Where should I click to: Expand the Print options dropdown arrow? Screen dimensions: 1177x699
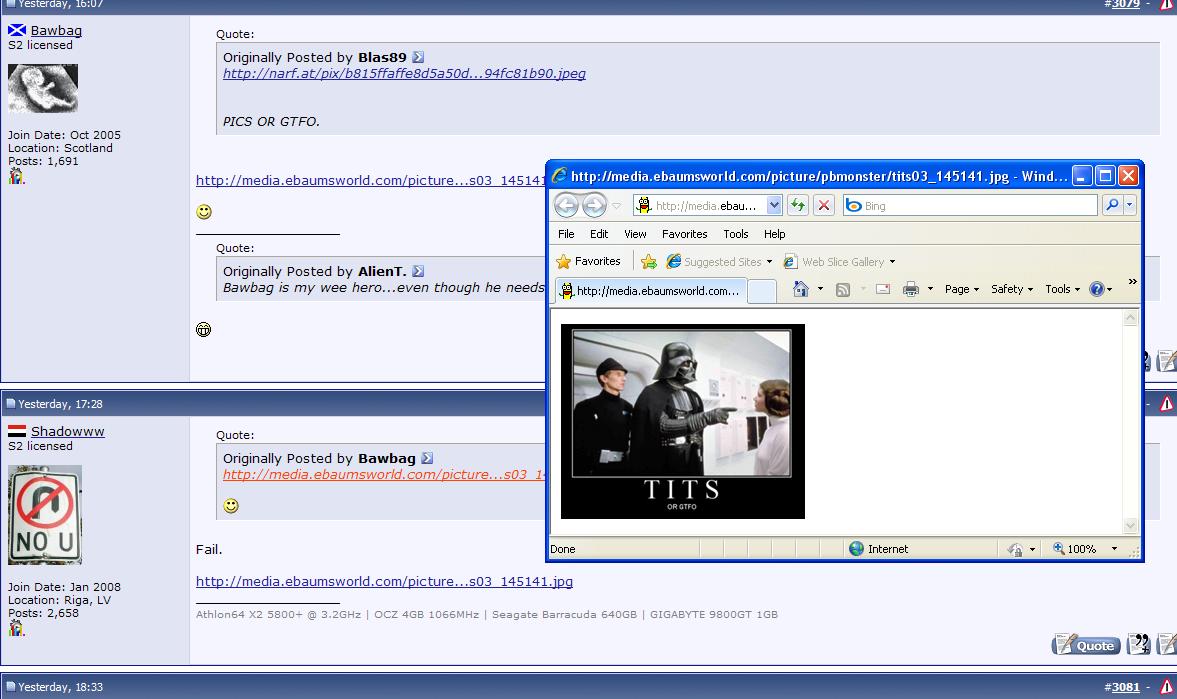click(930, 289)
